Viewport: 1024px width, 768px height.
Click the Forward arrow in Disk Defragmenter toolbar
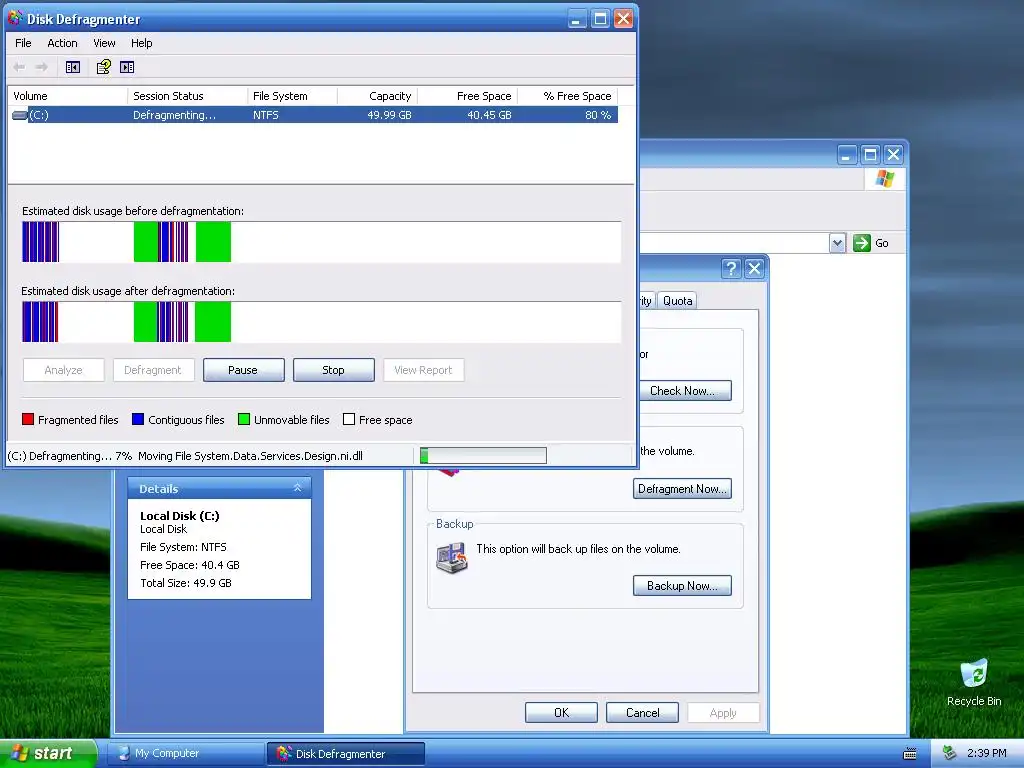[42, 67]
